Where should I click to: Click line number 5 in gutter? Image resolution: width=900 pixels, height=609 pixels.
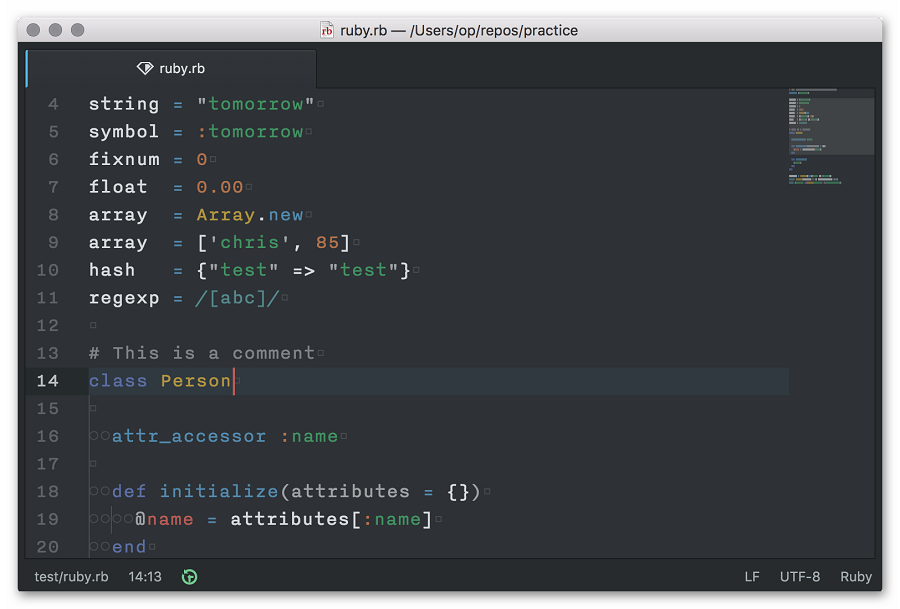[x=53, y=131]
